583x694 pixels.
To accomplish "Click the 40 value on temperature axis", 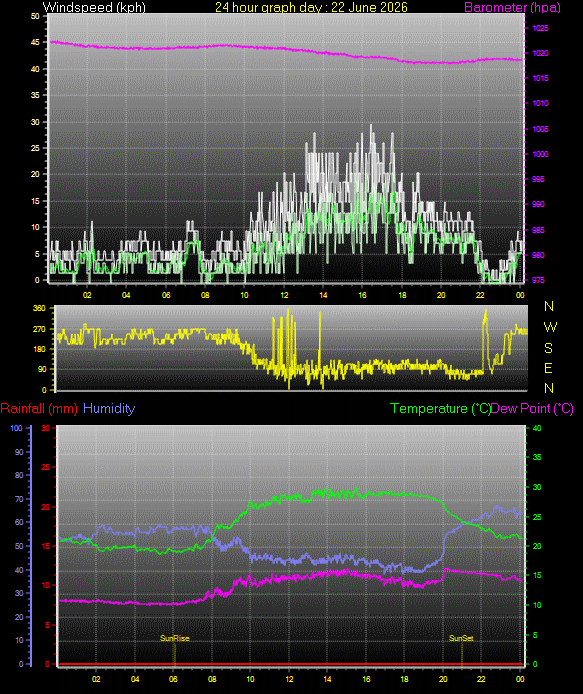I will (537, 428).
